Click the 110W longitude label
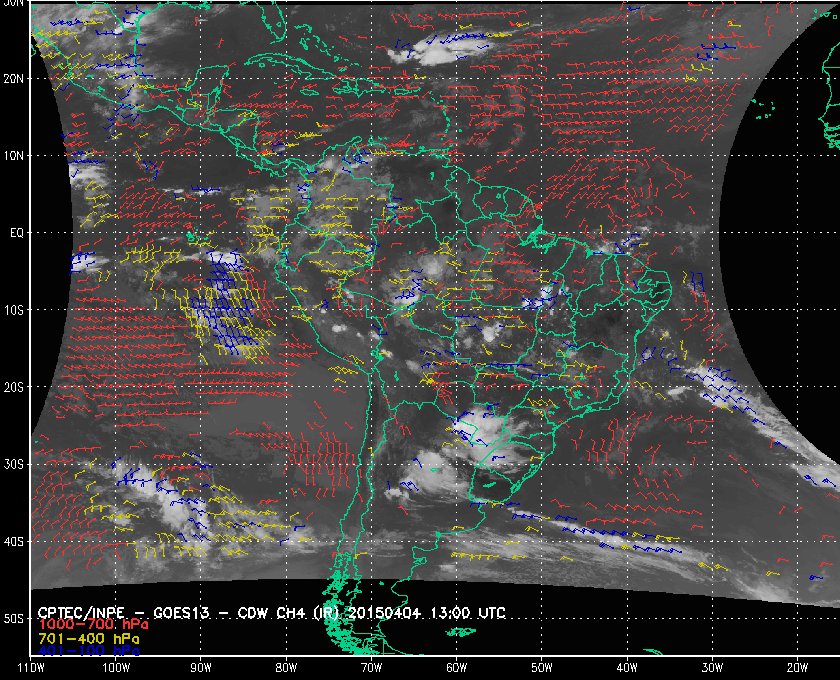Screen dimensions: 840x680 click(x=31, y=668)
